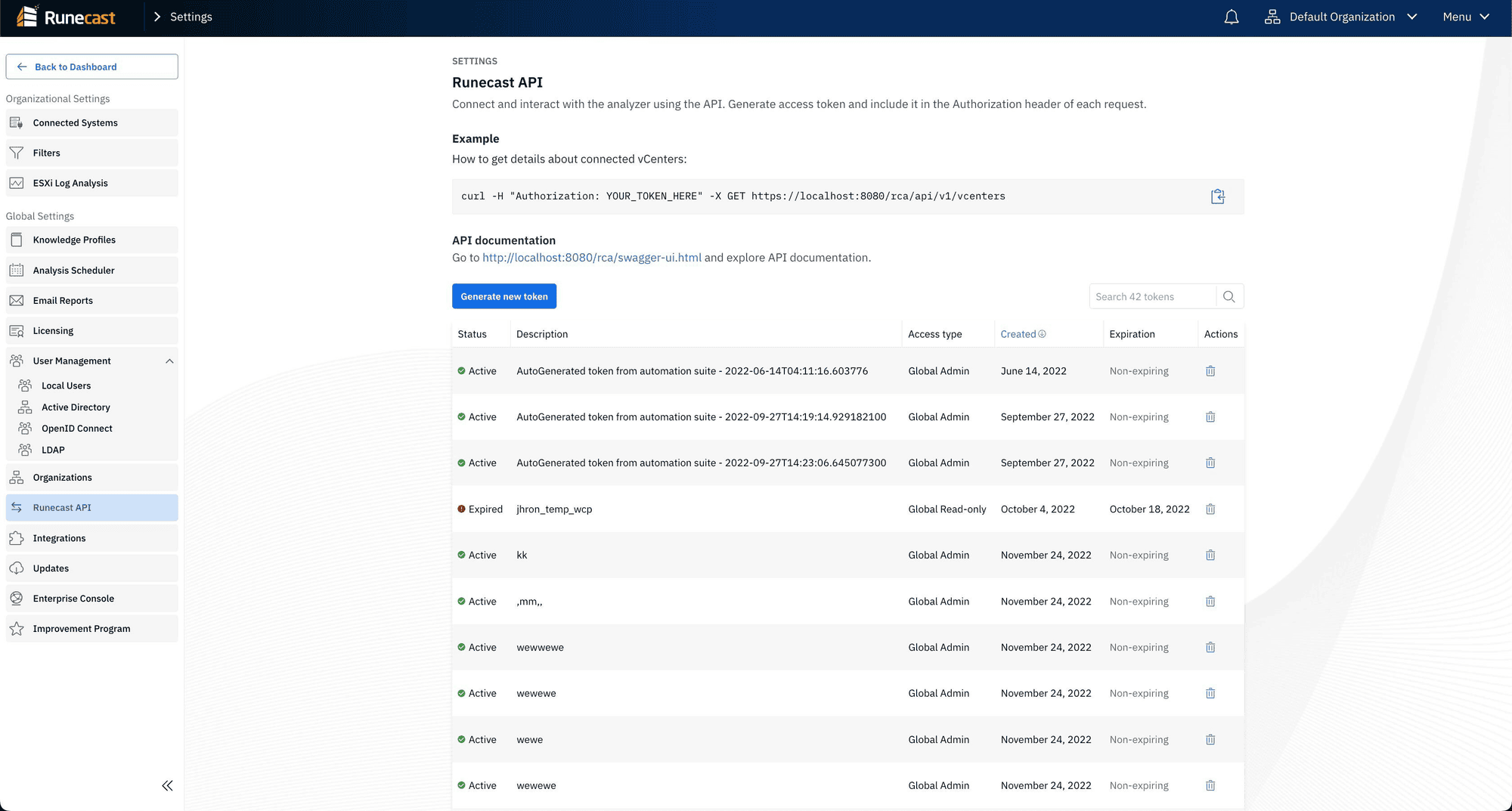Open Enterprise Console page
This screenshot has width=1512, height=811.
click(92, 599)
